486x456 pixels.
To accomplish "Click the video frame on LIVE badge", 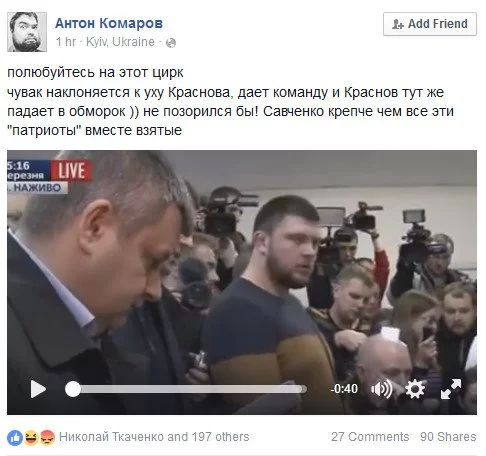I will pyautogui.click(x=71, y=171).
